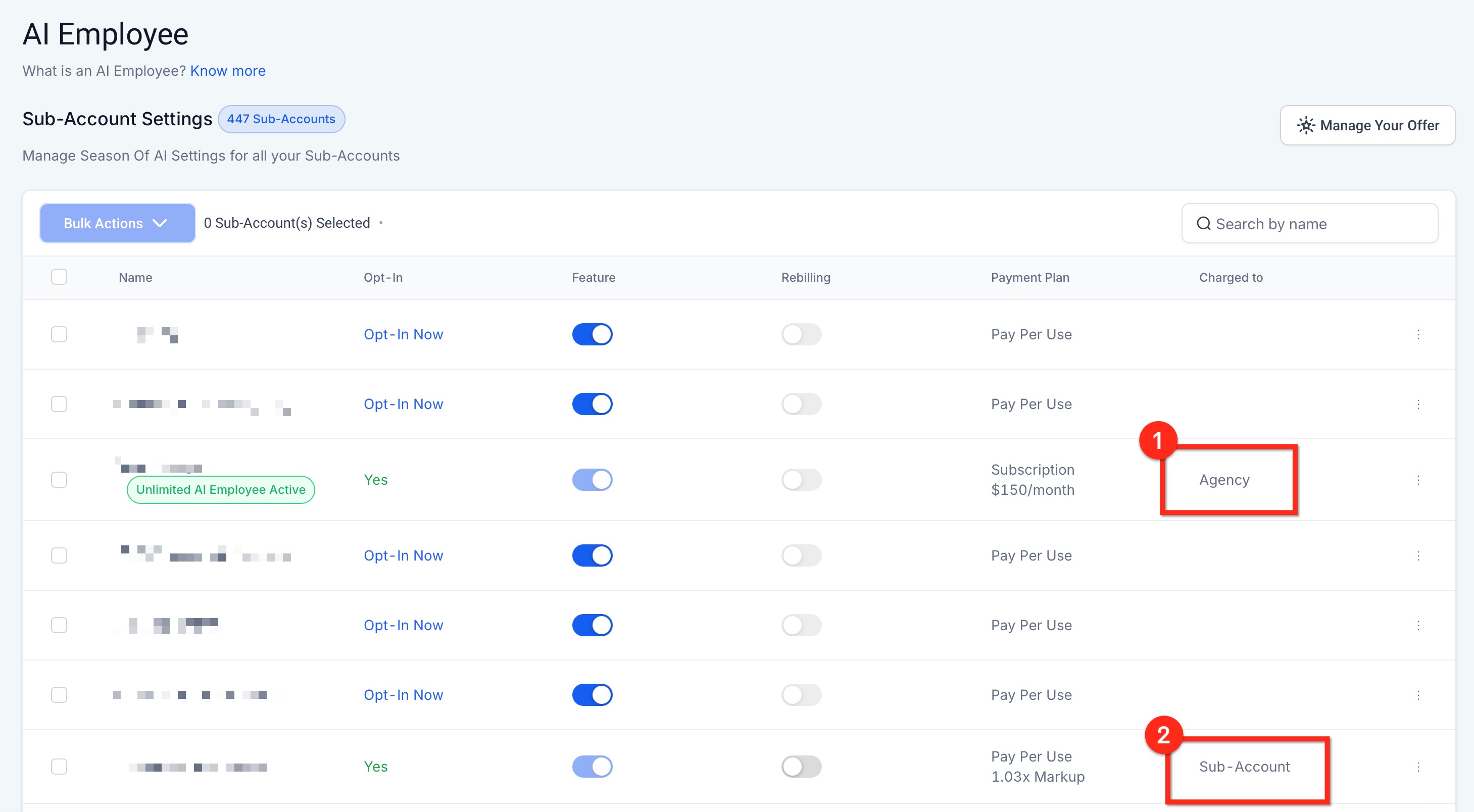Image resolution: width=1474 pixels, height=812 pixels.
Task: Turn off Feature toggle in first row
Action: pos(592,334)
